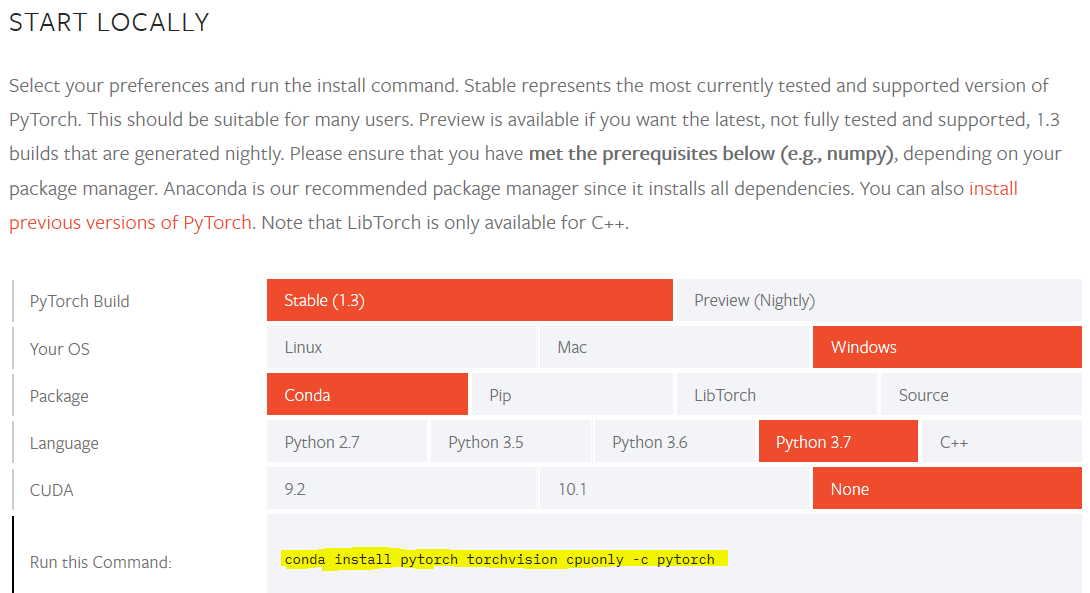
Task: Click the highlighted conda install command
Action: (x=499, y=559)
